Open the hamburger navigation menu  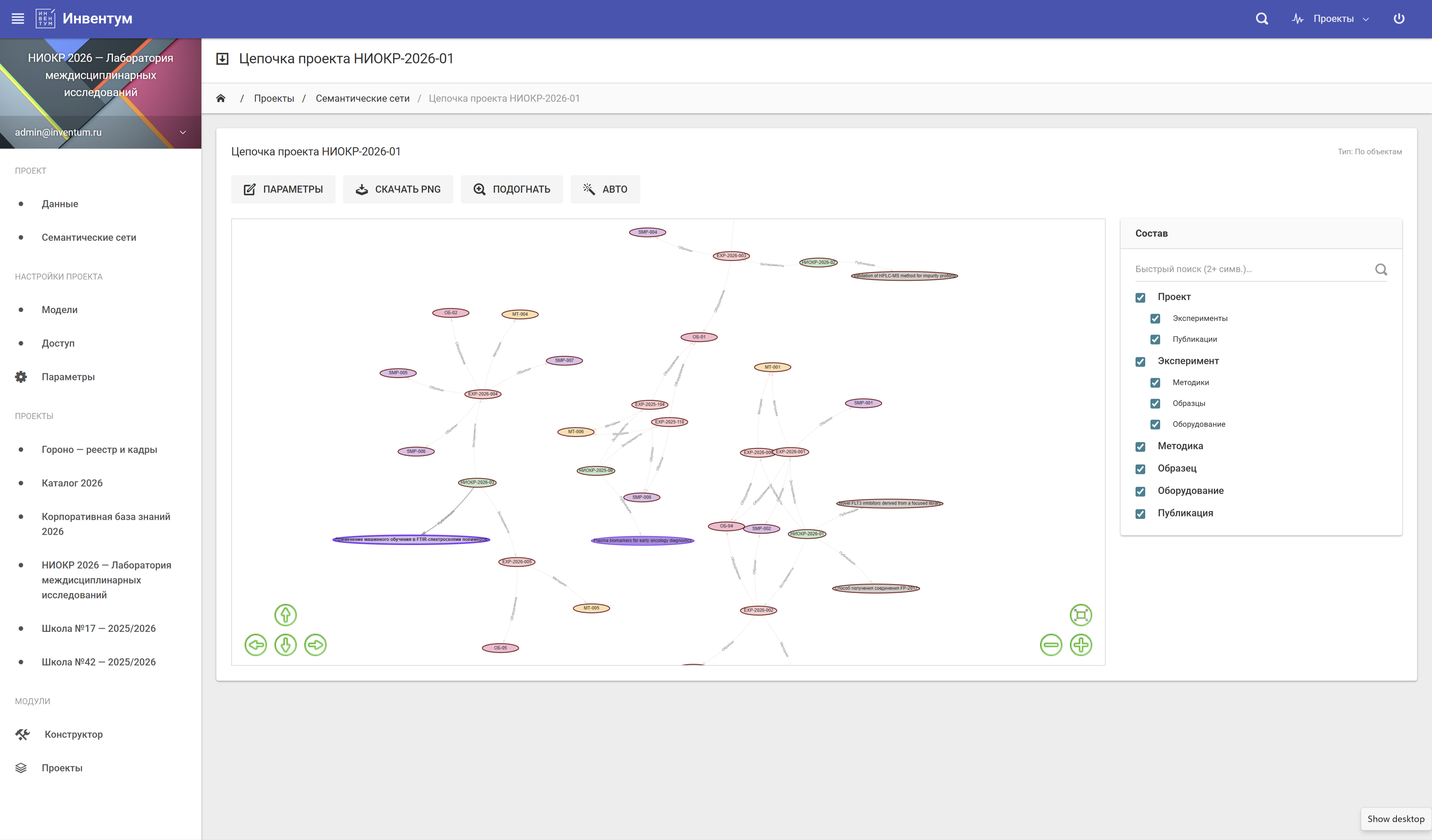(18, 19)
